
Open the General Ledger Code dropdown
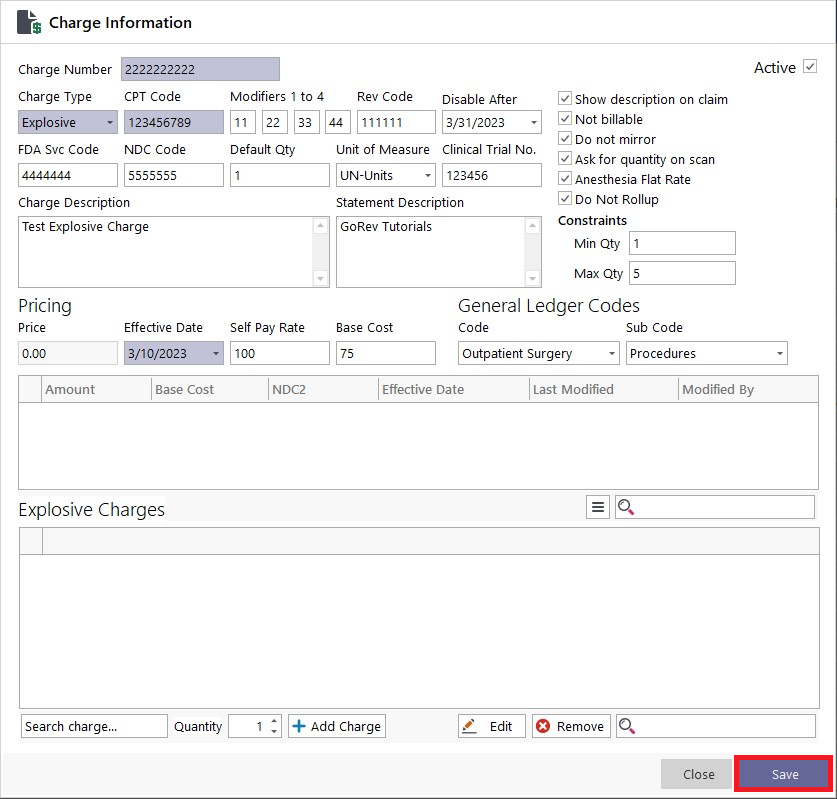point(612,353)
